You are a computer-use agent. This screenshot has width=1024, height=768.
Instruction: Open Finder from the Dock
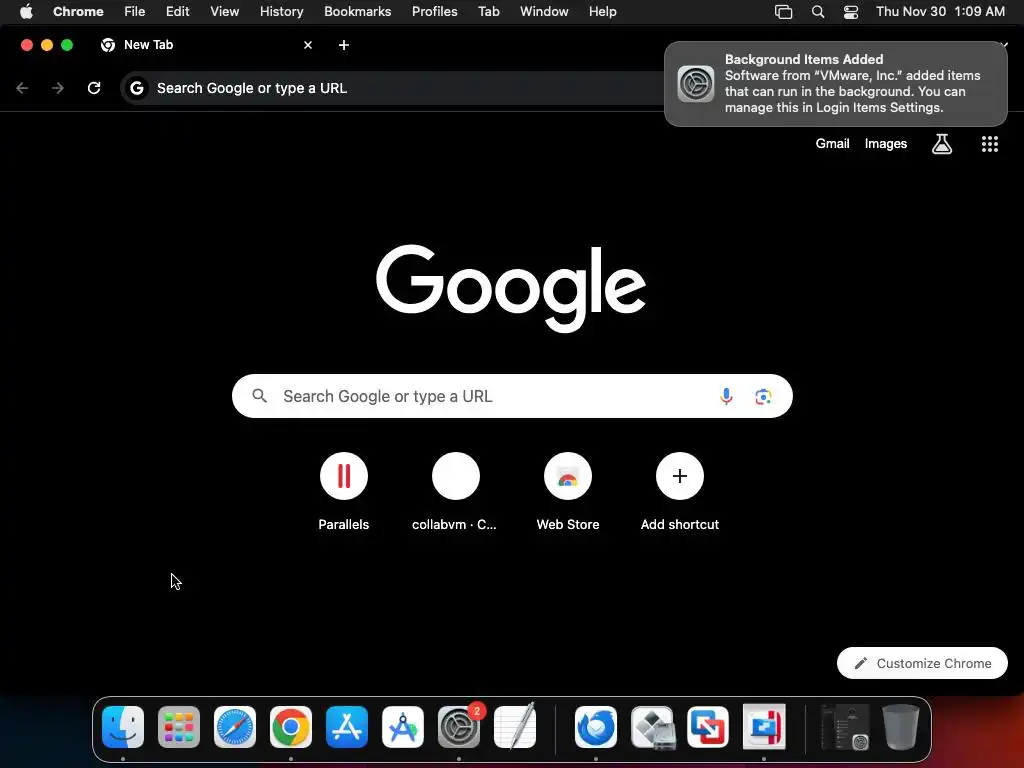coord(123,727)
